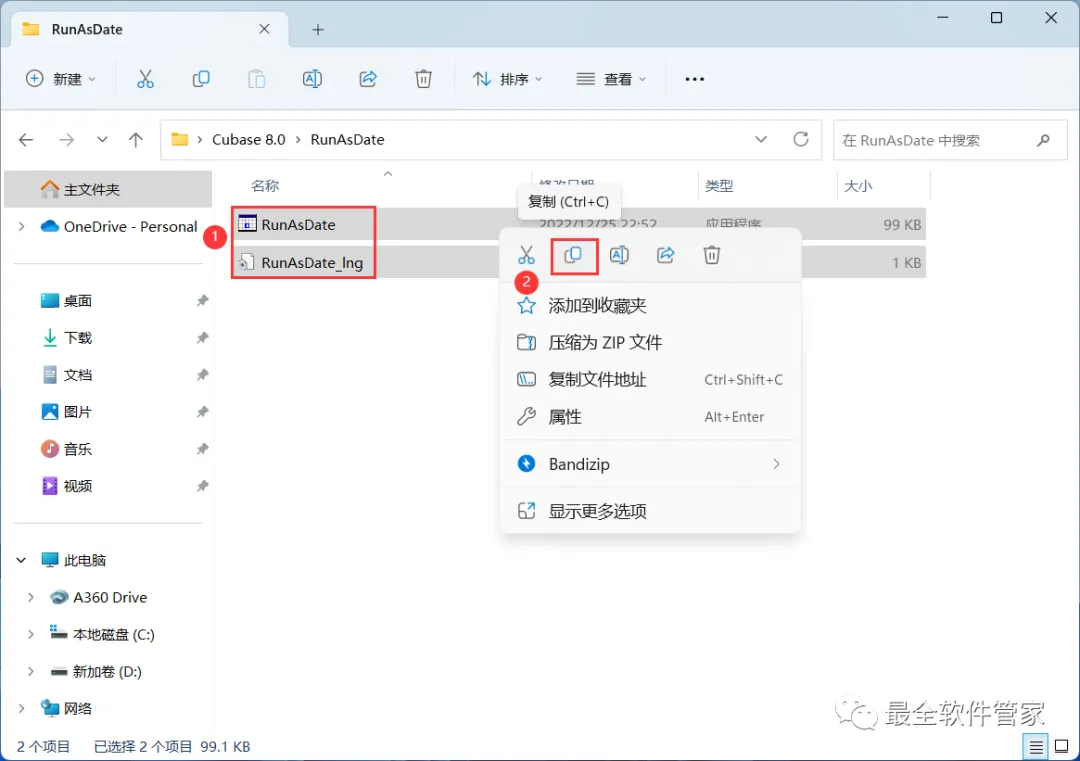Open the 排序 sort dropdown

pyautogui.click(x=508, y=79)
